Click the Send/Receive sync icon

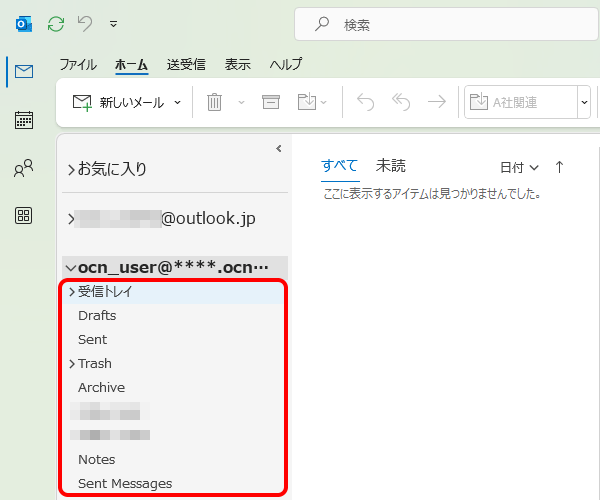point(56,22)
